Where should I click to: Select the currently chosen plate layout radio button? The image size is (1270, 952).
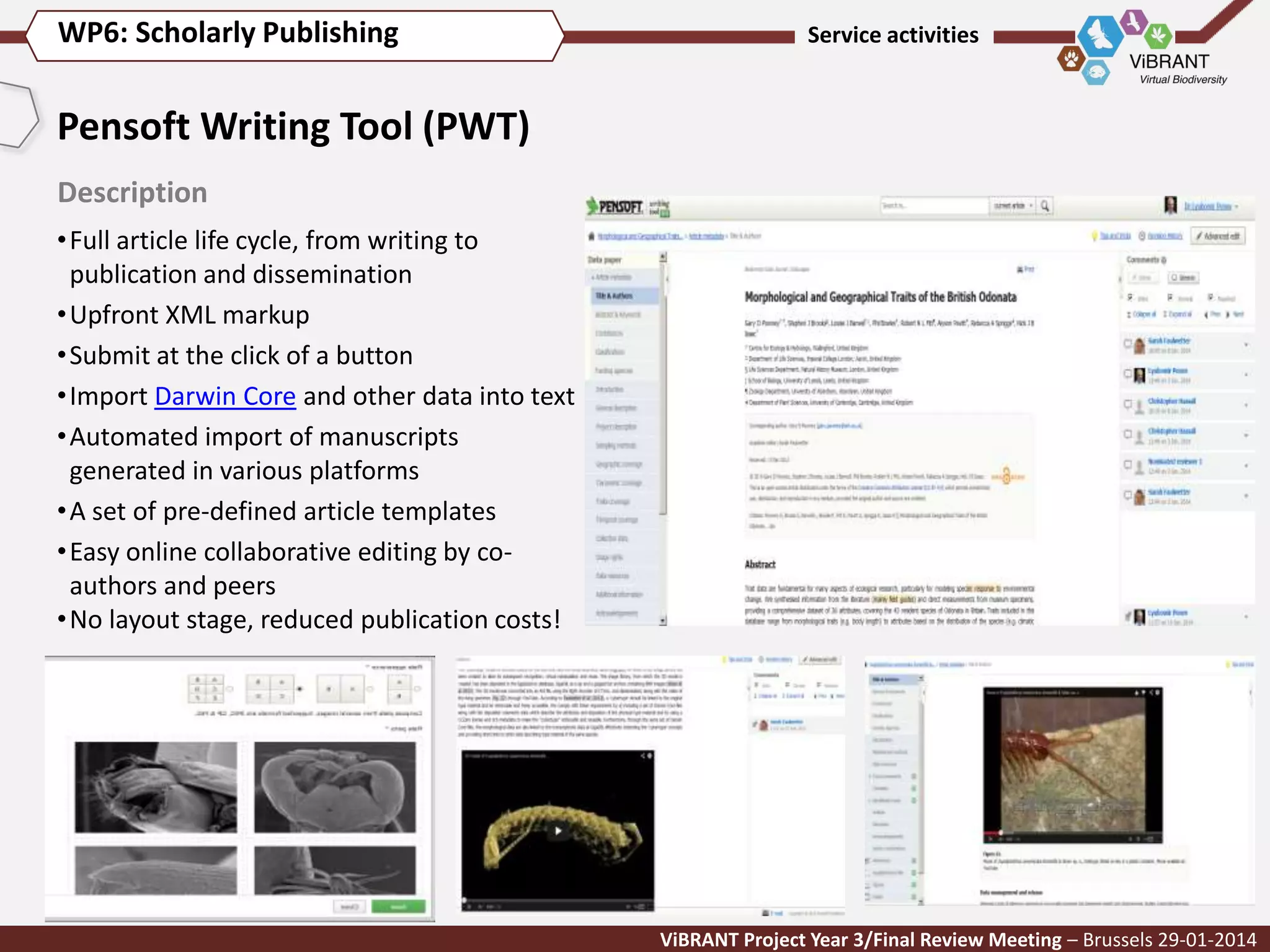pyautogui.click(x=300, y=689)
